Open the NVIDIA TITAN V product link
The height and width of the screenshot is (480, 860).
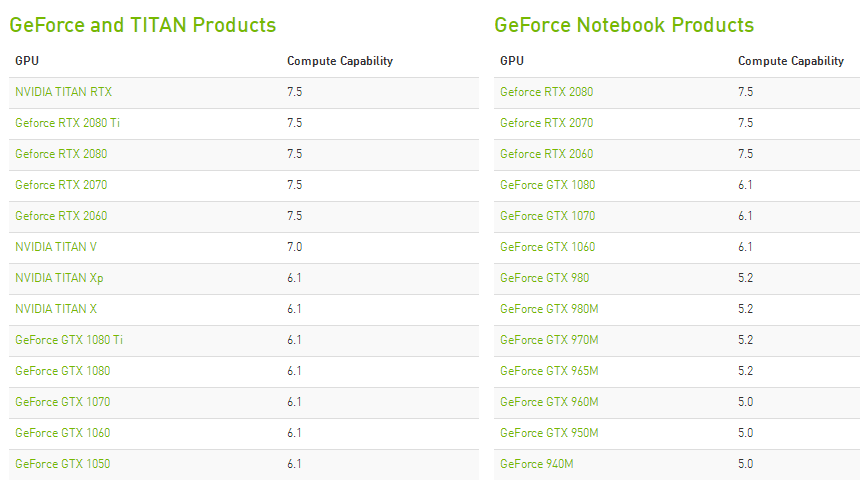[56, 247]
